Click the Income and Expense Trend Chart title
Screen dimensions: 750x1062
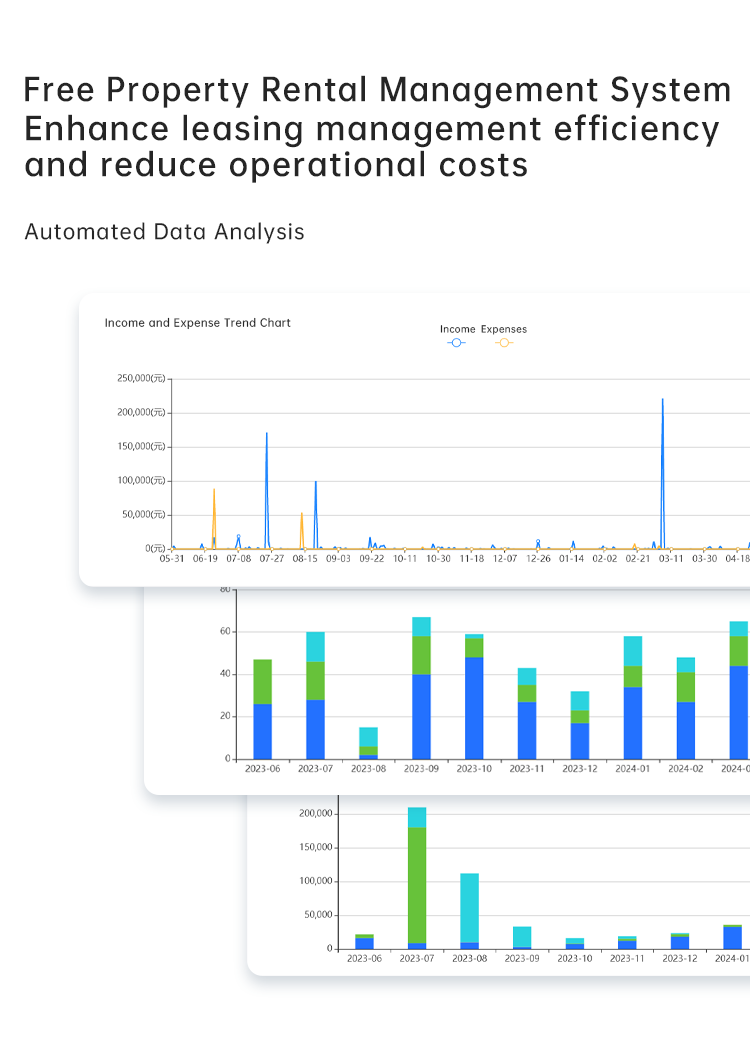click(x=198, y=323)
